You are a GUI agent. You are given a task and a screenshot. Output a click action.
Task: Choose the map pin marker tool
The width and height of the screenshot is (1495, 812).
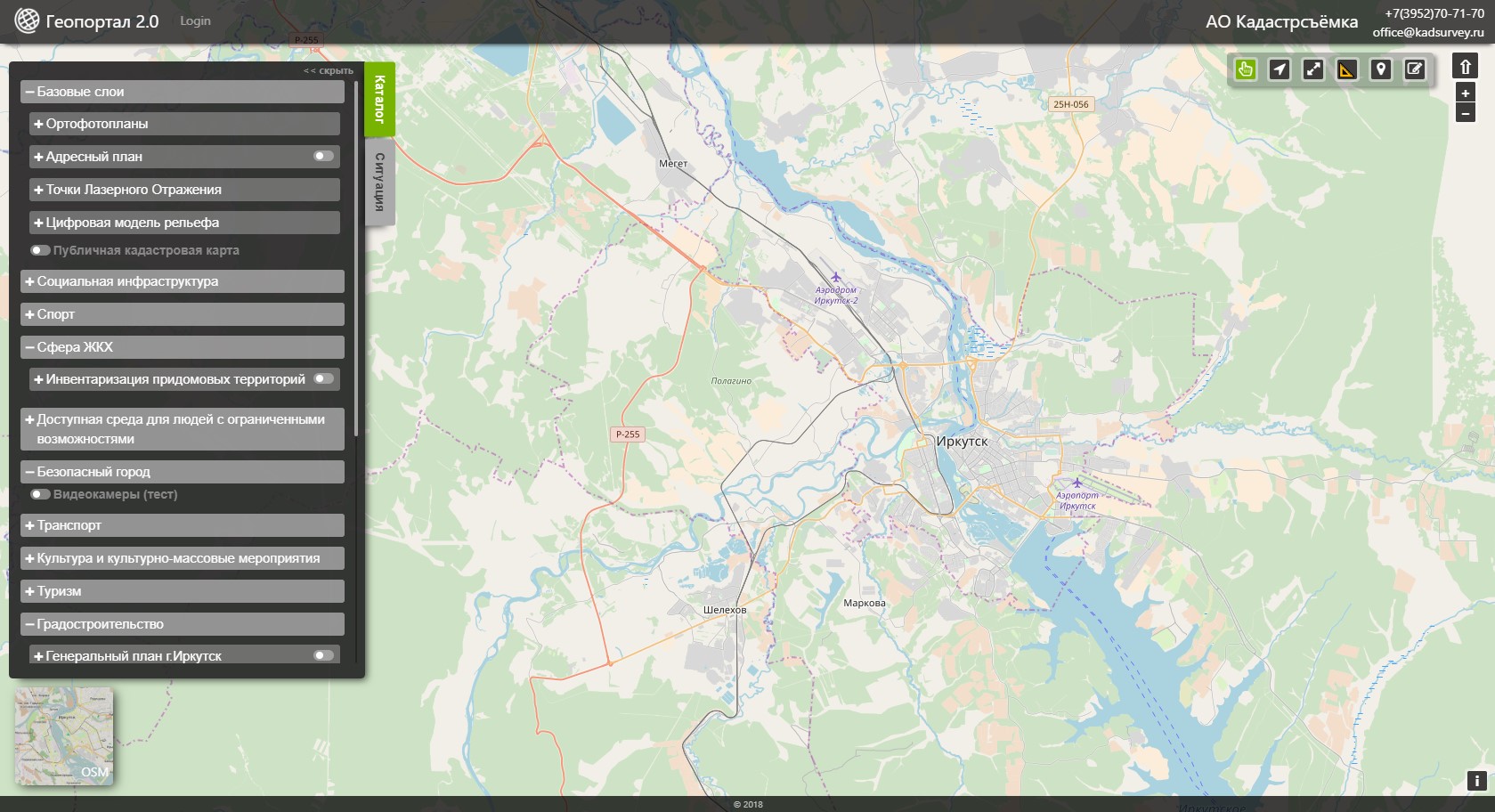[1380, 69]
